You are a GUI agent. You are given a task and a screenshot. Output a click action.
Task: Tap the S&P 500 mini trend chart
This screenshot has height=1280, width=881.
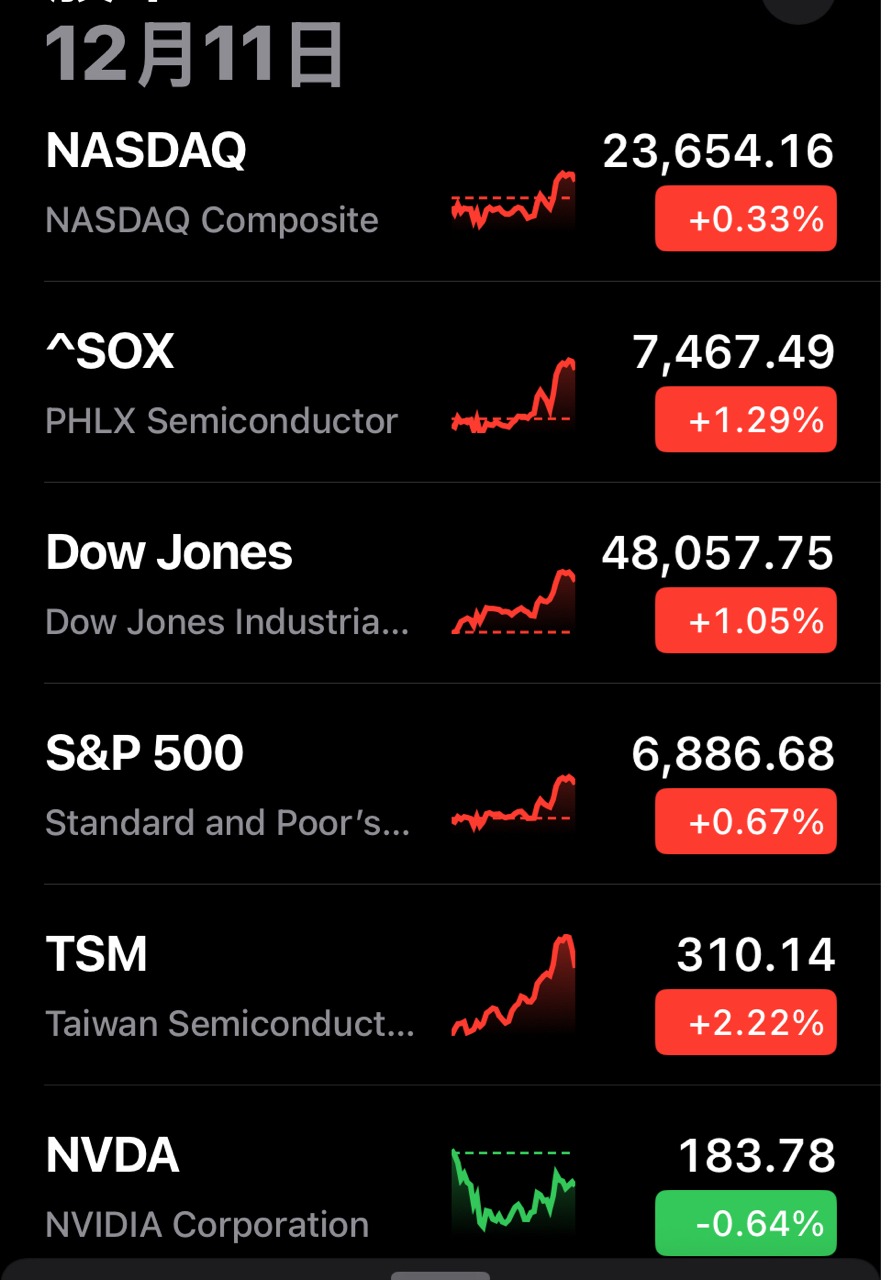click(513, 803)
